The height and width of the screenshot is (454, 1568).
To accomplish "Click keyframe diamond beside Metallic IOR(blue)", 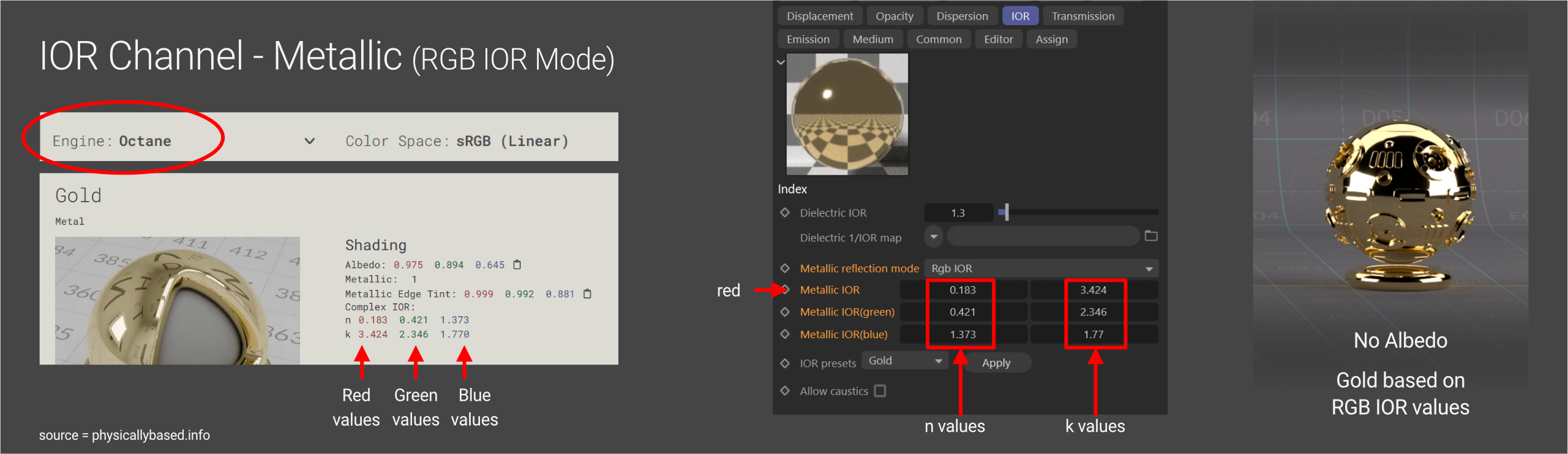I will pyautogui.click(x=785, y=334).
